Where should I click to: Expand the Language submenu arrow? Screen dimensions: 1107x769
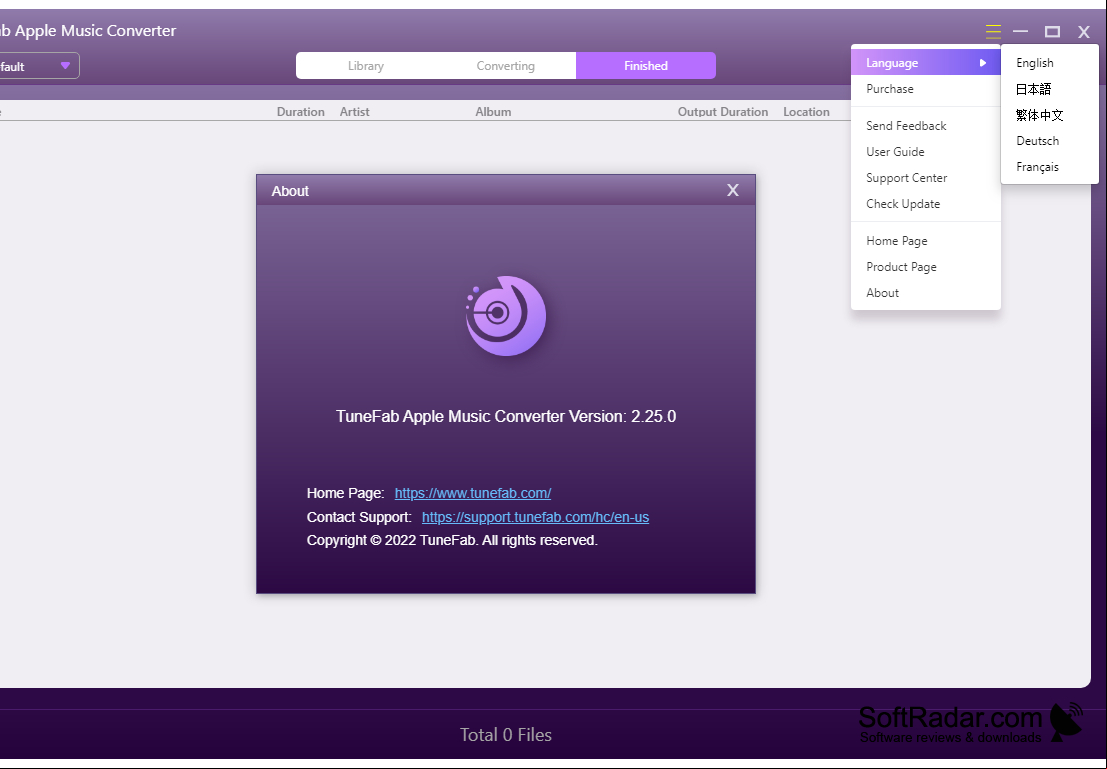(983, 63)
